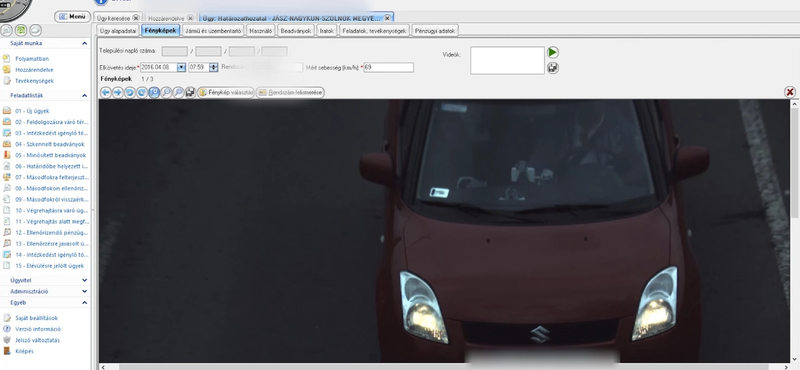Viewport: 800px width, 370px height.
Task: Click Kilépés to log out
Action: [x=24, y=352]
